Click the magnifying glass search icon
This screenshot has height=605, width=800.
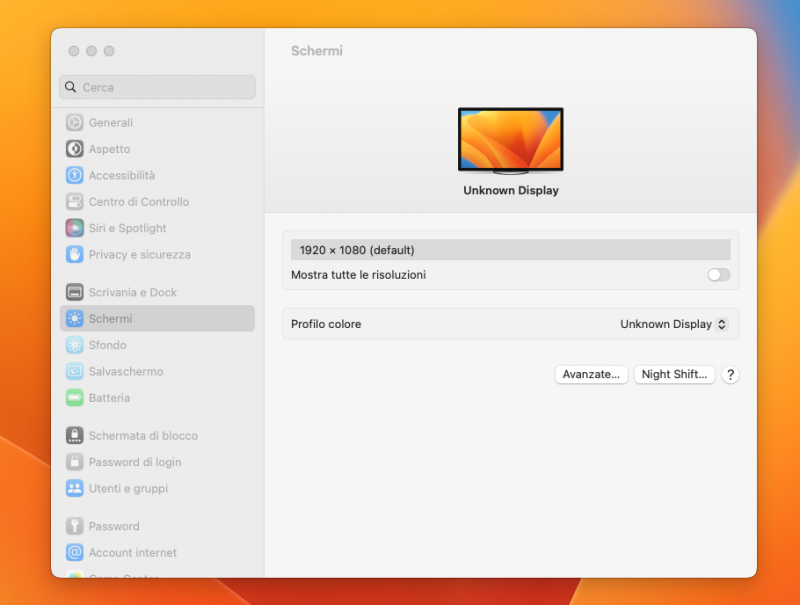coord(71,87)
